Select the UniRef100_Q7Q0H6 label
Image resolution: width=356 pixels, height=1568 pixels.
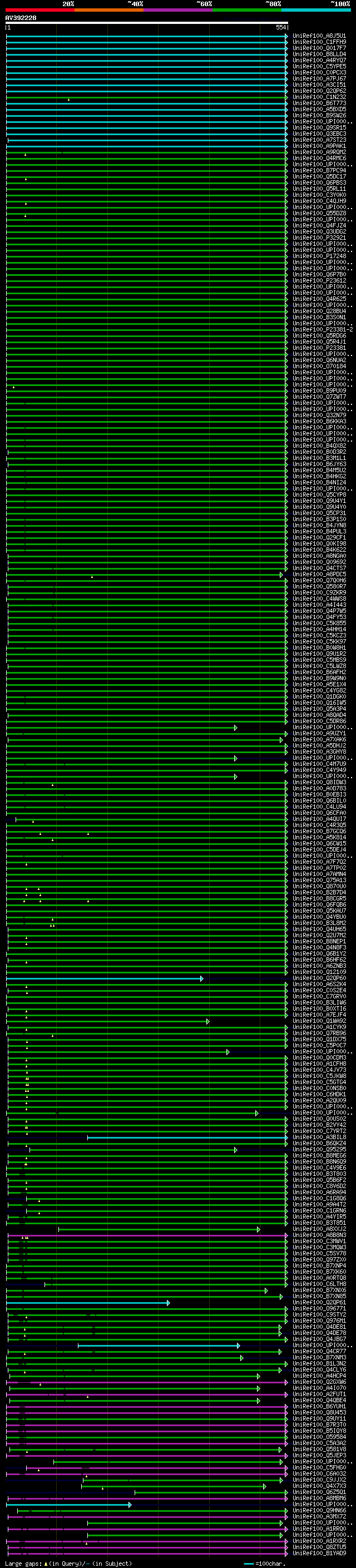[x=319, y=580]
